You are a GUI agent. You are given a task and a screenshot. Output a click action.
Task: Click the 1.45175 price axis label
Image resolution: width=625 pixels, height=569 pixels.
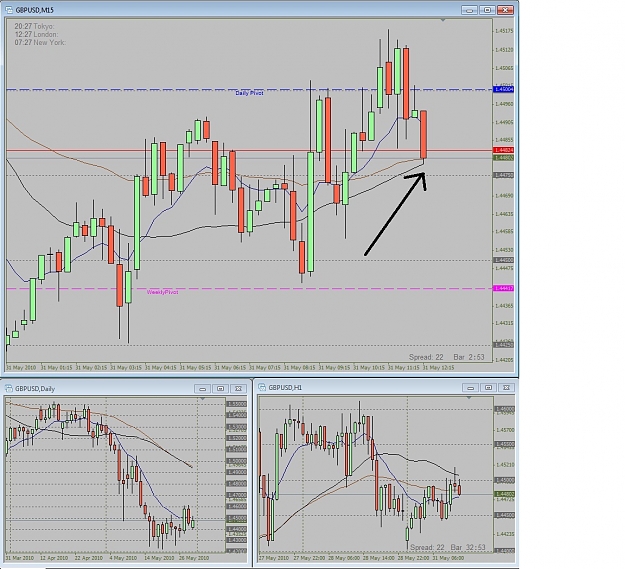pyautogui.click(x=504, y=31)
